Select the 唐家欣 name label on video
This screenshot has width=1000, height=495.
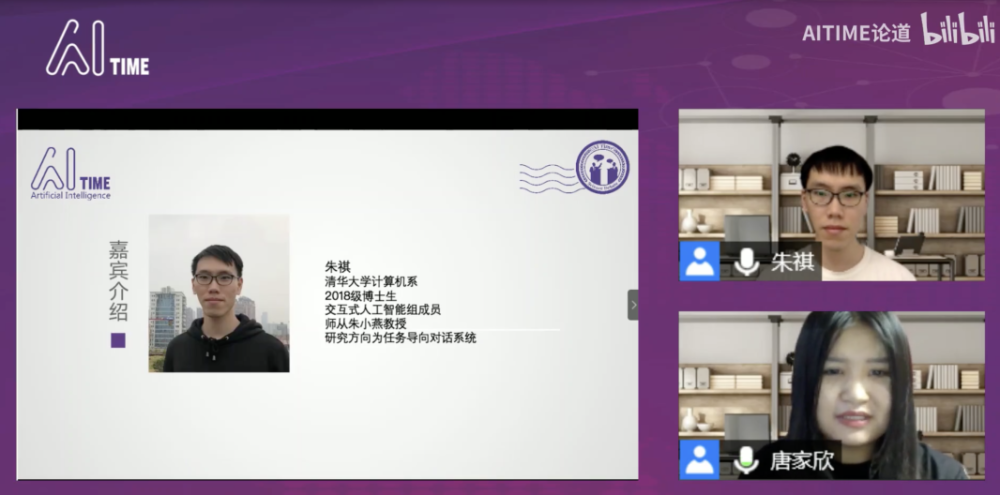coord(802,460)
